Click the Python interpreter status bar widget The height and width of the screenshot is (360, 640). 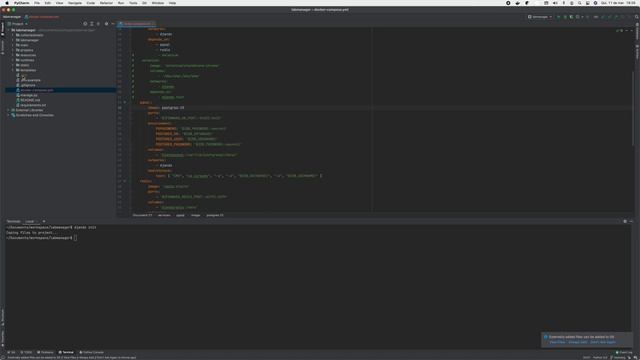pyautogui.click(x=600, y=358)
